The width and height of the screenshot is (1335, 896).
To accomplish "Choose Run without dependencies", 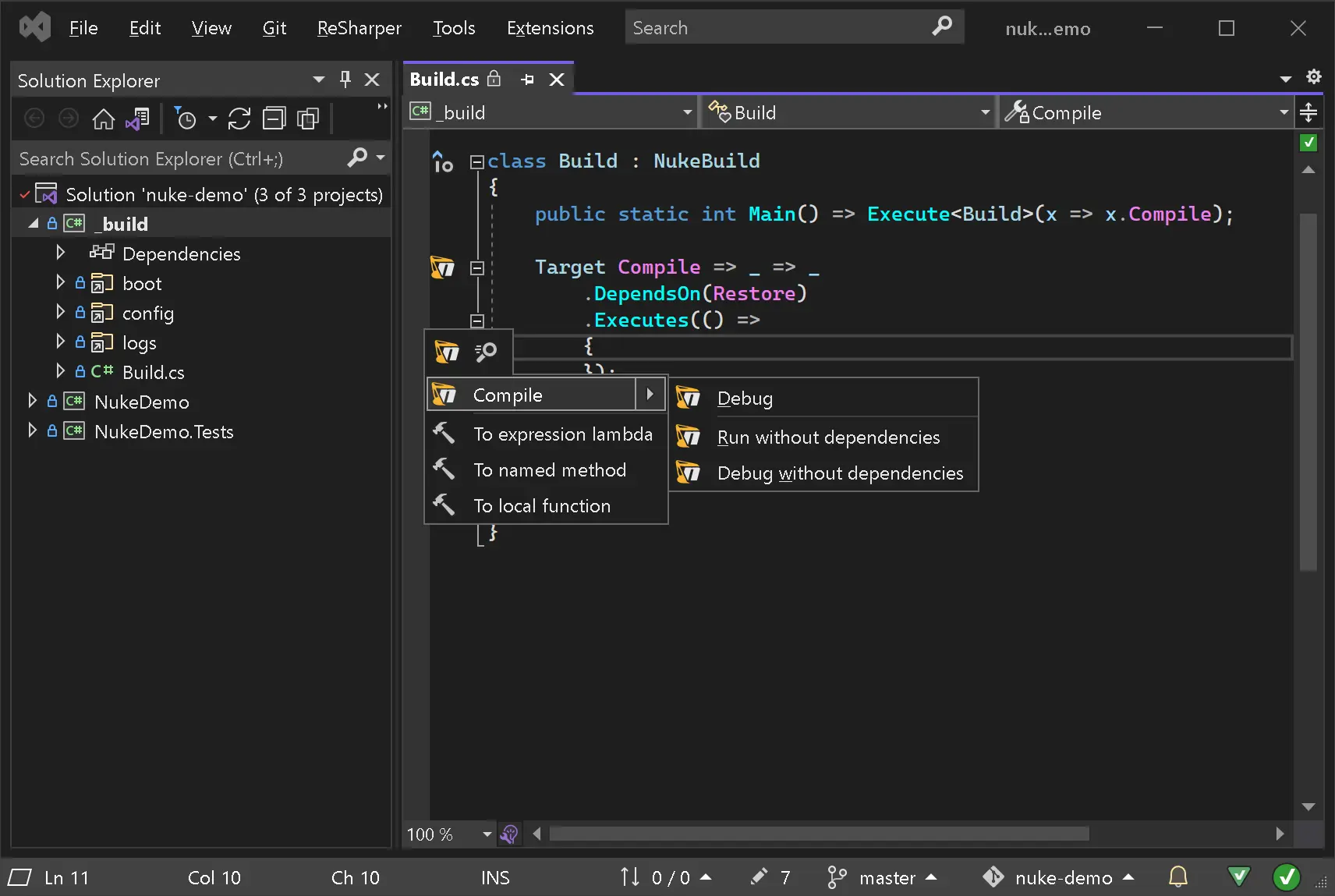I will click(x=824, y=437).
